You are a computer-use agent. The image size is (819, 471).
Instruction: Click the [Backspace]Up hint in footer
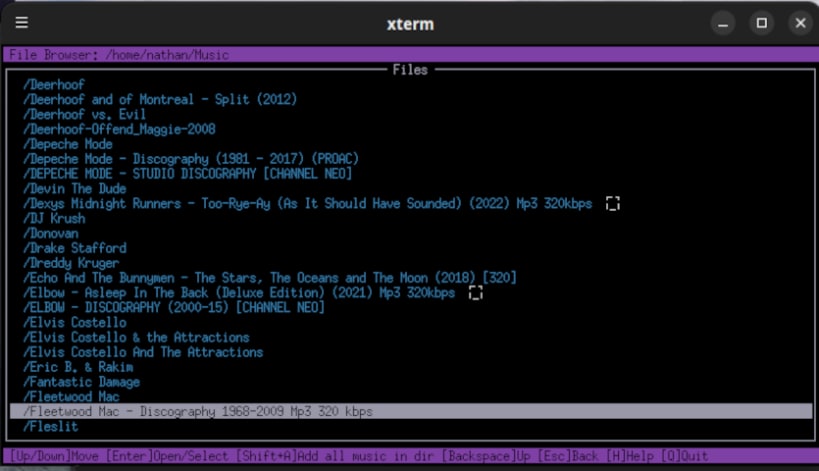click(x=486, y=456)
